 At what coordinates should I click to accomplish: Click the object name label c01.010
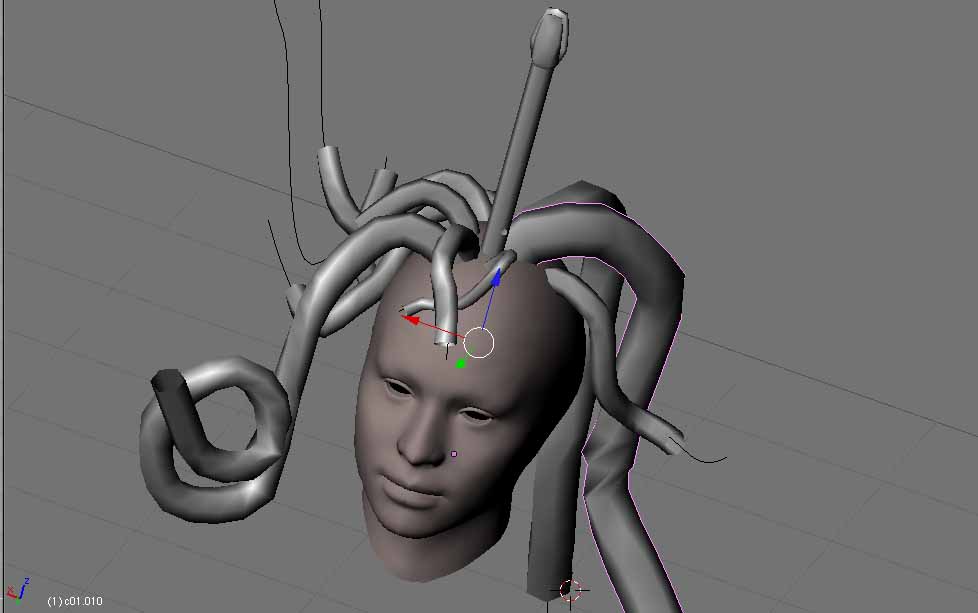pyautogui.click(x=75, y=601)
